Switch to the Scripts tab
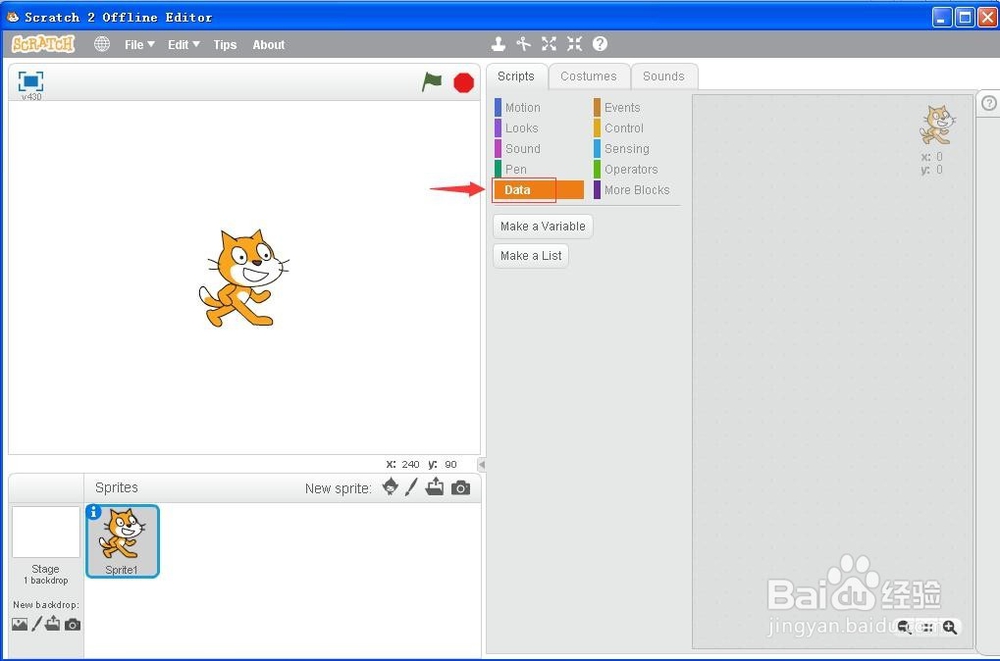1000x661 pixels. click(516, 77)
